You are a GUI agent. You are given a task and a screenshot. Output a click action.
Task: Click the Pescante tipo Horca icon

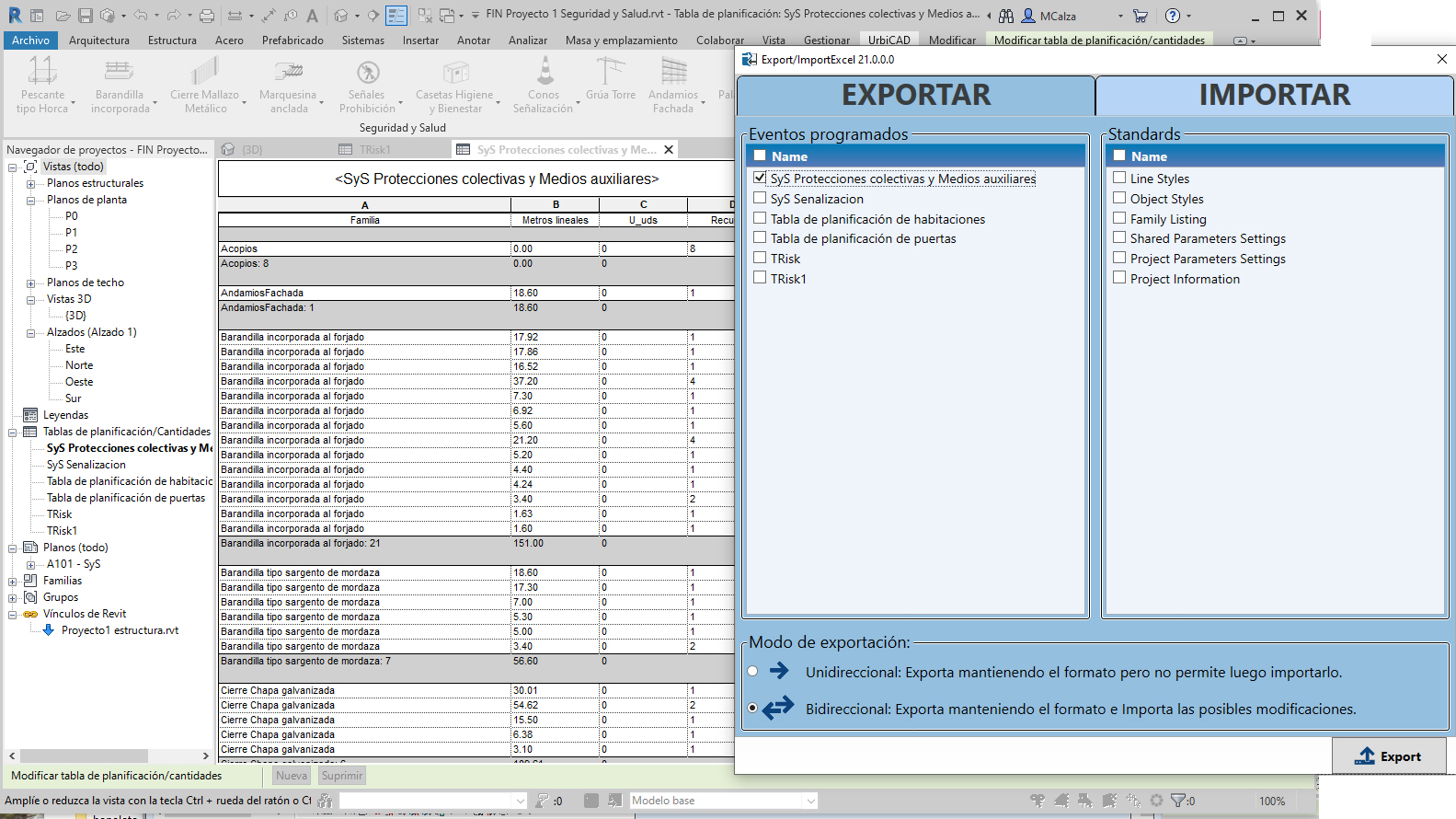click(42, 72)
